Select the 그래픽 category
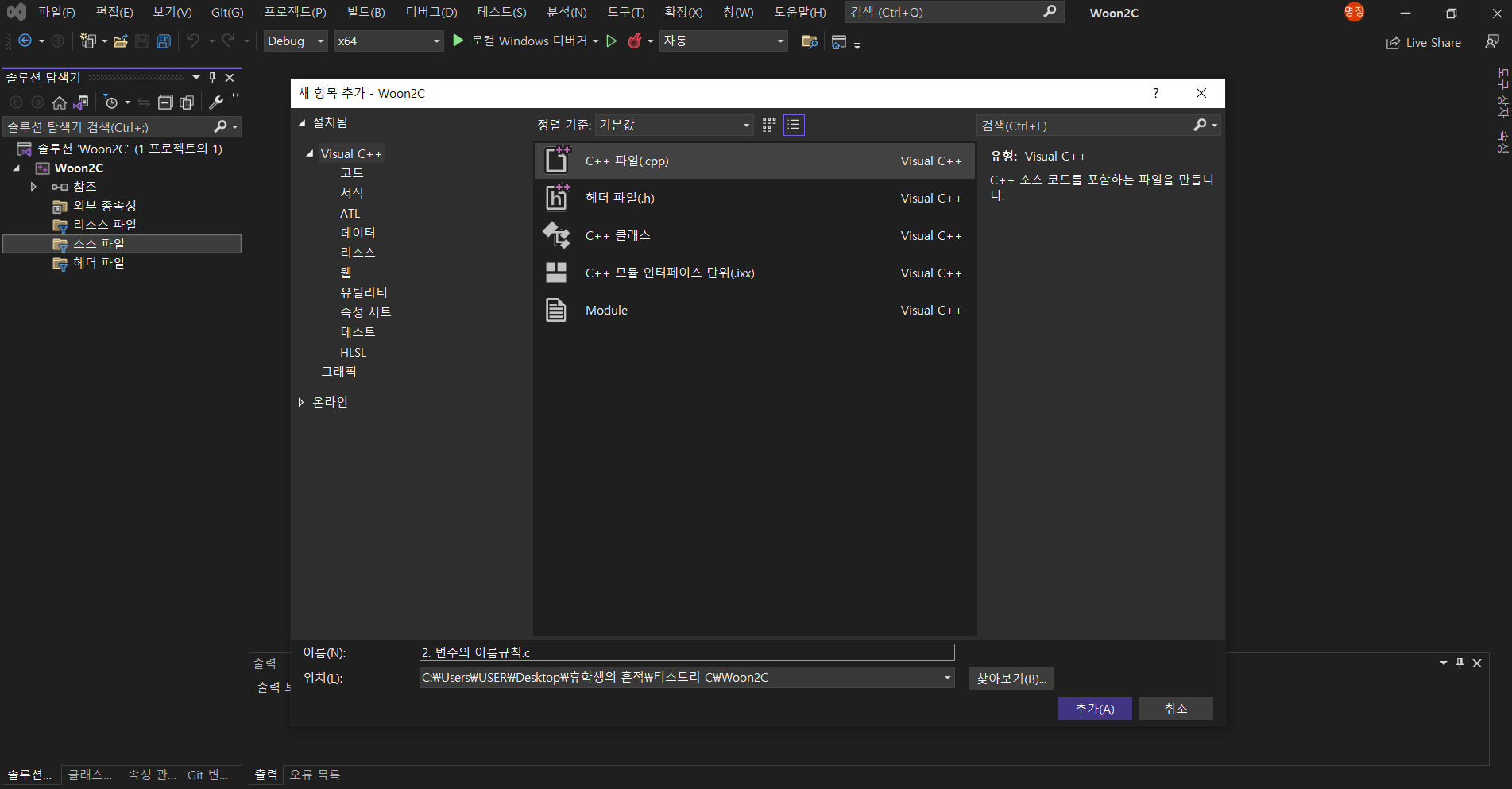The height and width of the screenshot is (789, 1512). [x=338, y=372]
